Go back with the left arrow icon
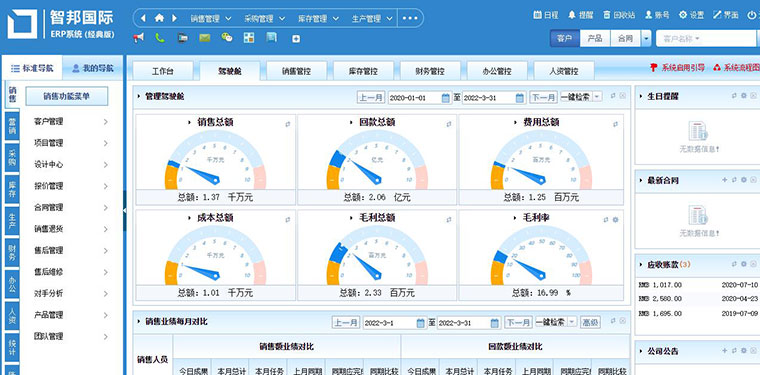 click(143, 18)
